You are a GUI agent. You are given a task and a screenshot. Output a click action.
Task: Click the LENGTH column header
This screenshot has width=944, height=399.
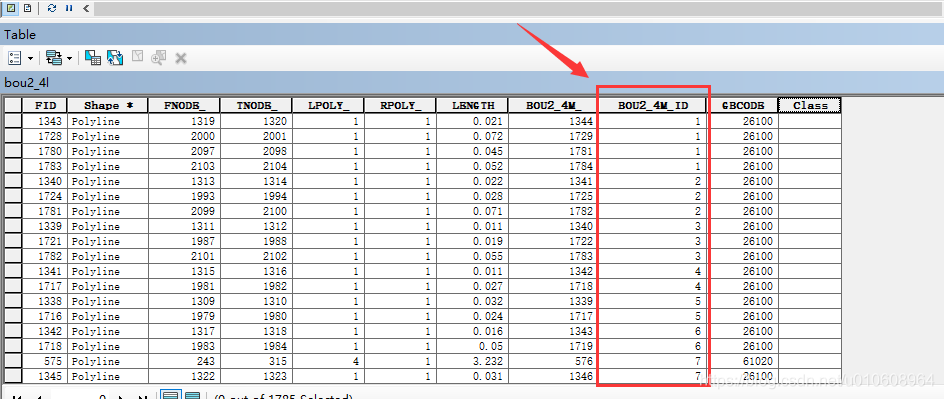click(x=472, y=105)
